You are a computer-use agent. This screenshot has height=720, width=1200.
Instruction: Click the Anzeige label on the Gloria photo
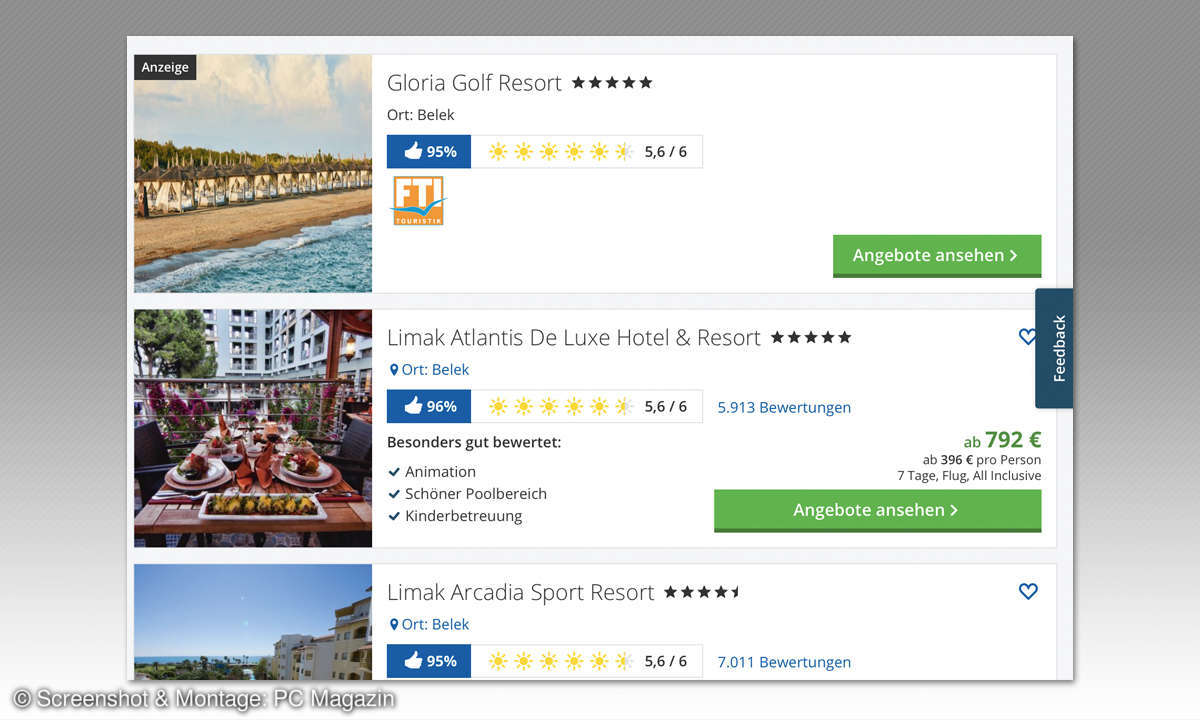[x=165, y=67]
